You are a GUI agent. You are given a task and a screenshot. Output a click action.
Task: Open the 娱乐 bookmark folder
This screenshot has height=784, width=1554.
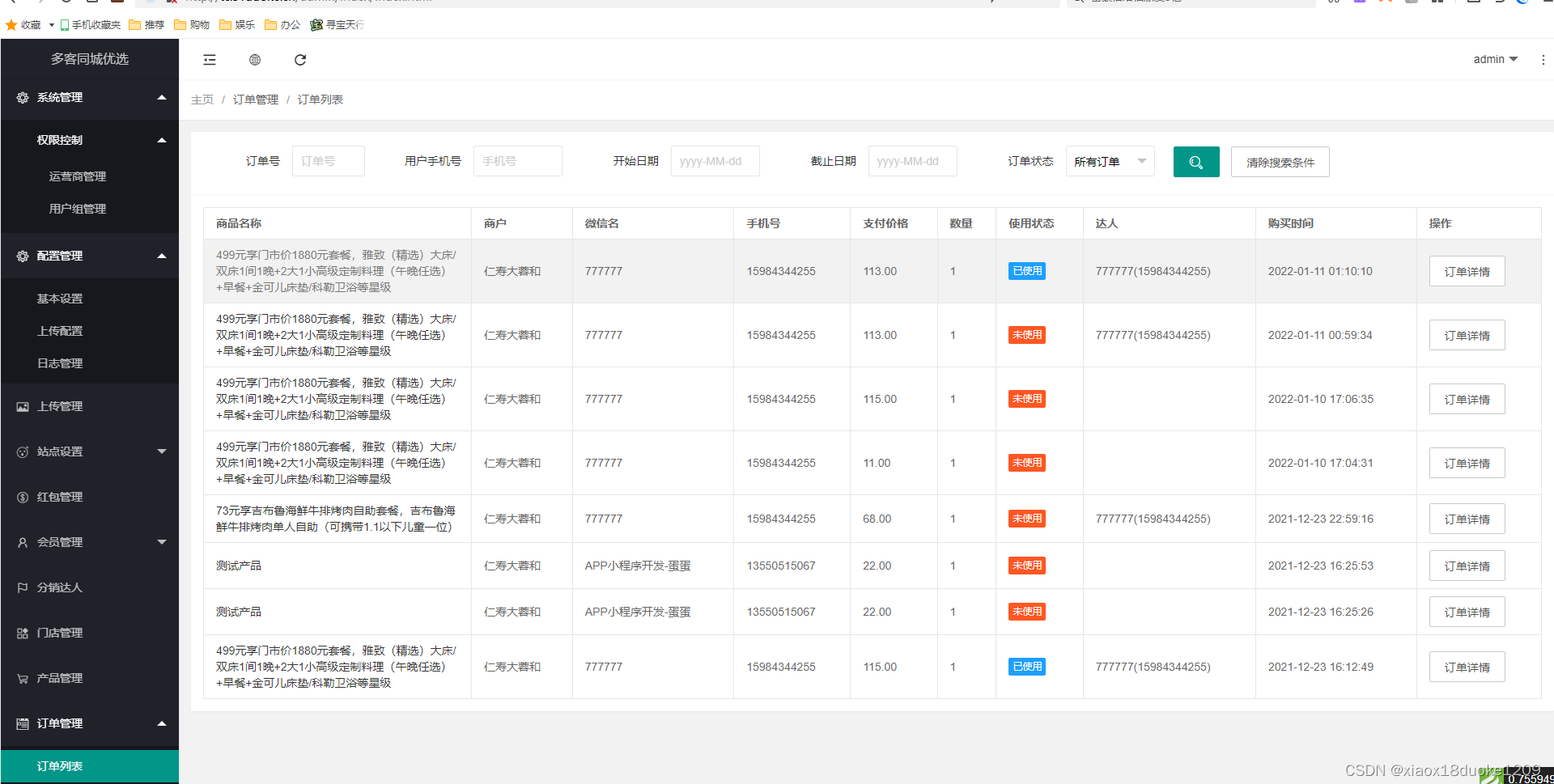click(x=238, y=25)
